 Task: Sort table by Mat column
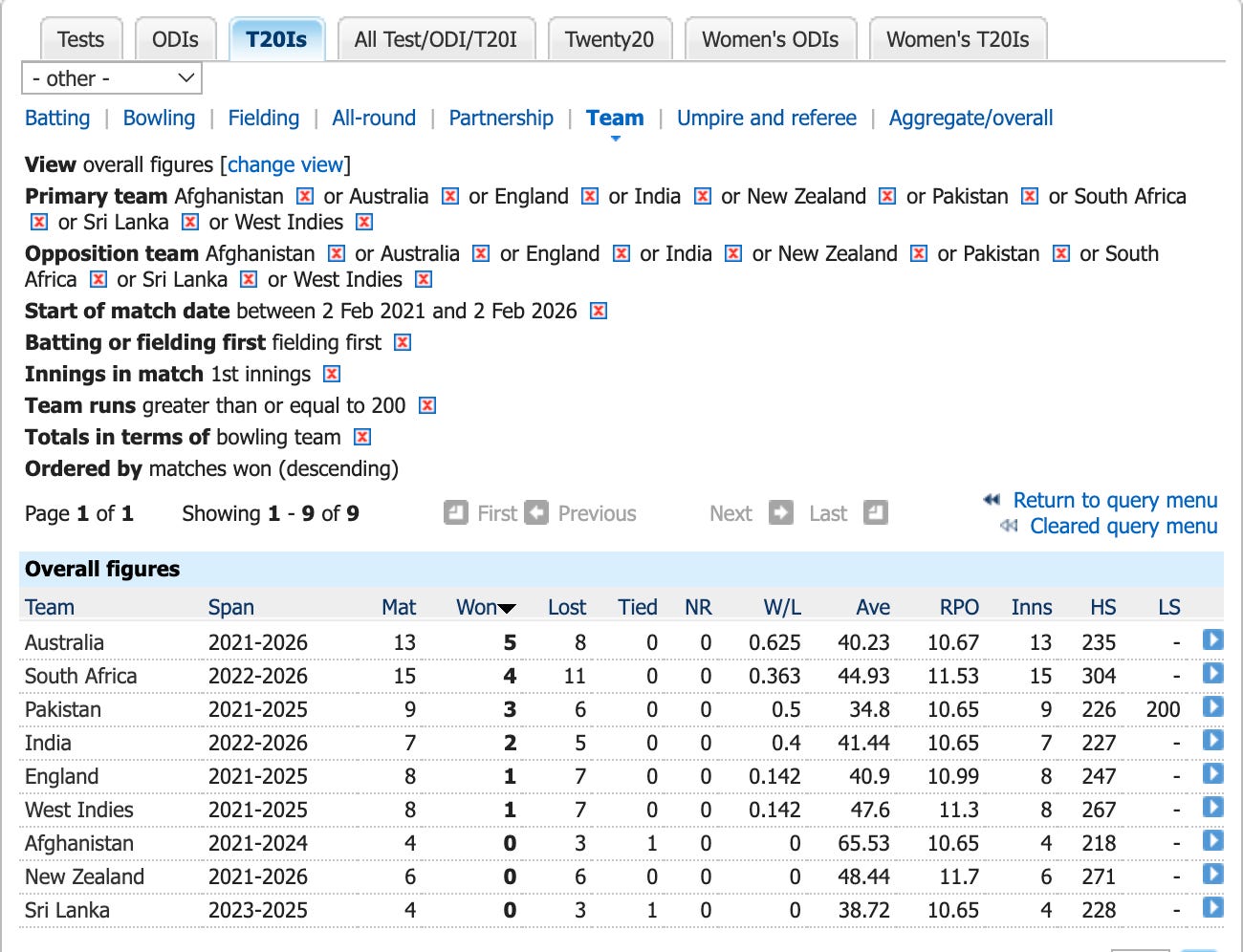pos(399,607)
